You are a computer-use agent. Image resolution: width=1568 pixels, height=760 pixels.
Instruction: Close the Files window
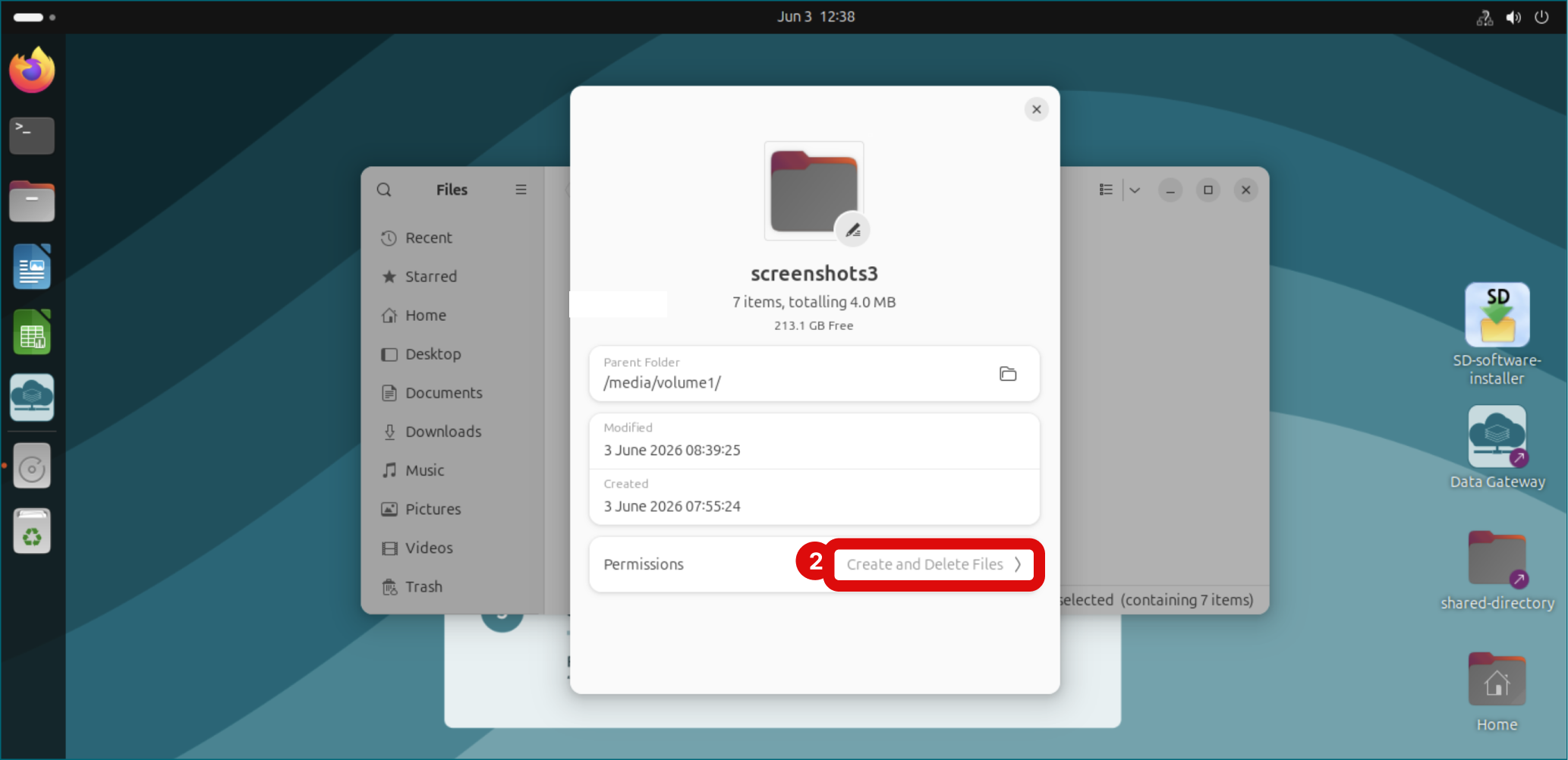(1246, 190)
